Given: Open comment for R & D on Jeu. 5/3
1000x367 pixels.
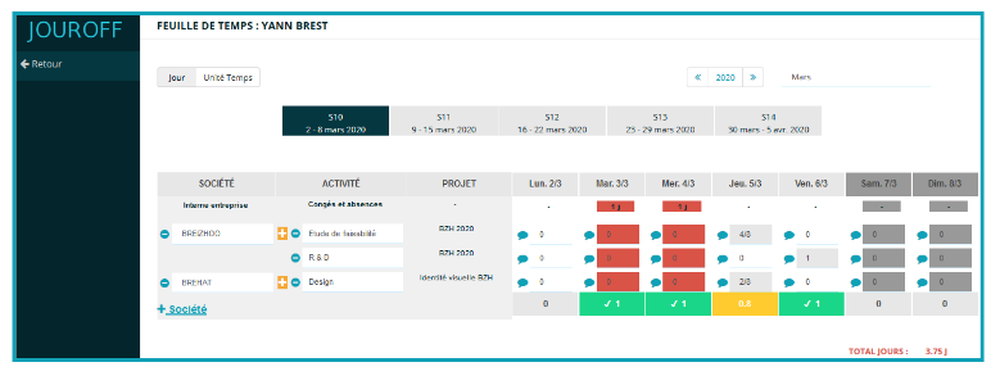Looking at the screenshot, I should (723, 259).
